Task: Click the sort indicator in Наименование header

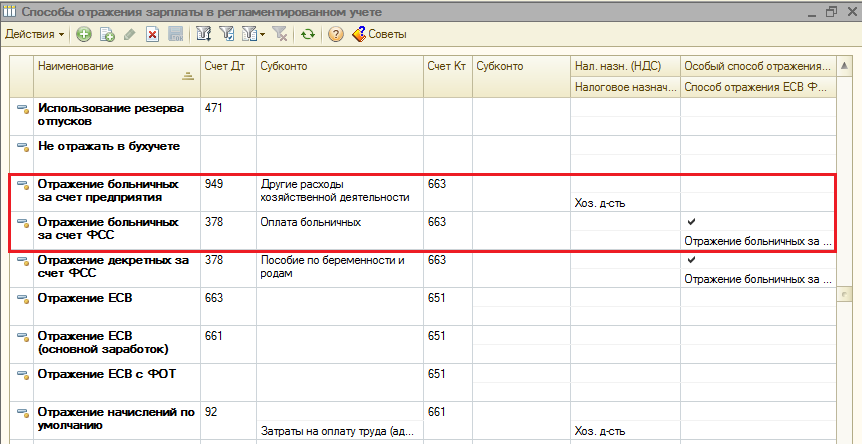Action: coord(188,76)
